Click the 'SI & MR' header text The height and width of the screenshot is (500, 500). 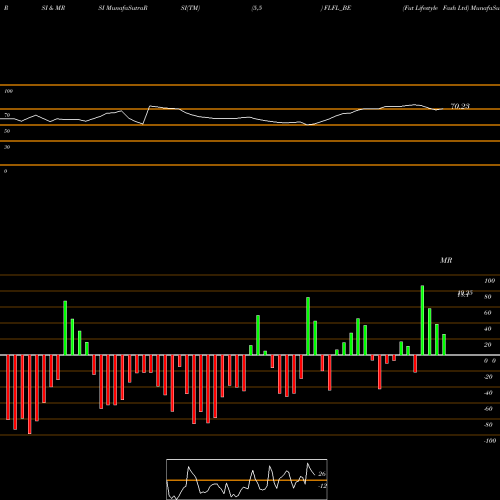tap(53, 8)
